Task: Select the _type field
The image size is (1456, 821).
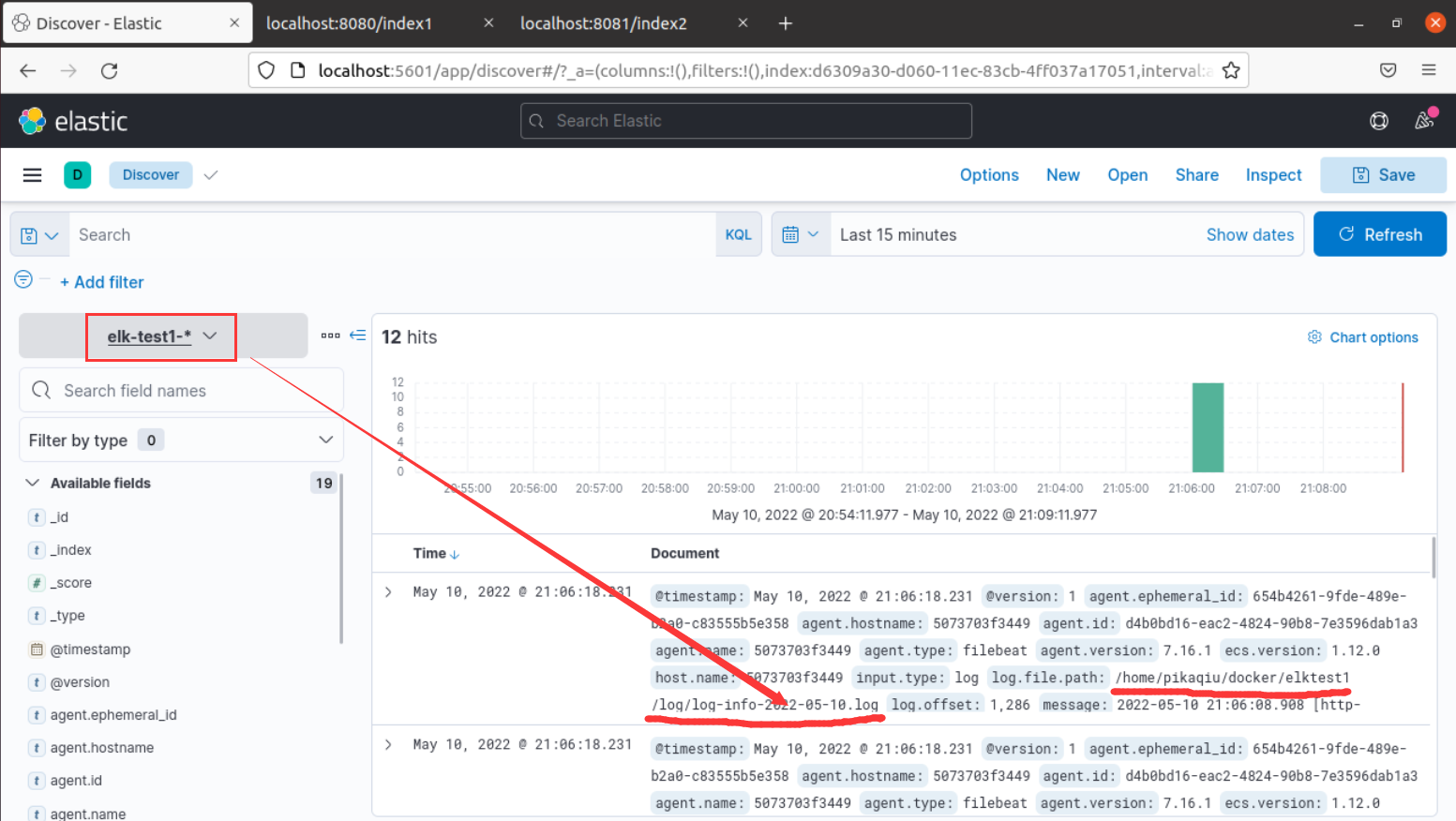Action: pyautogui.click(x=68, y=616)
